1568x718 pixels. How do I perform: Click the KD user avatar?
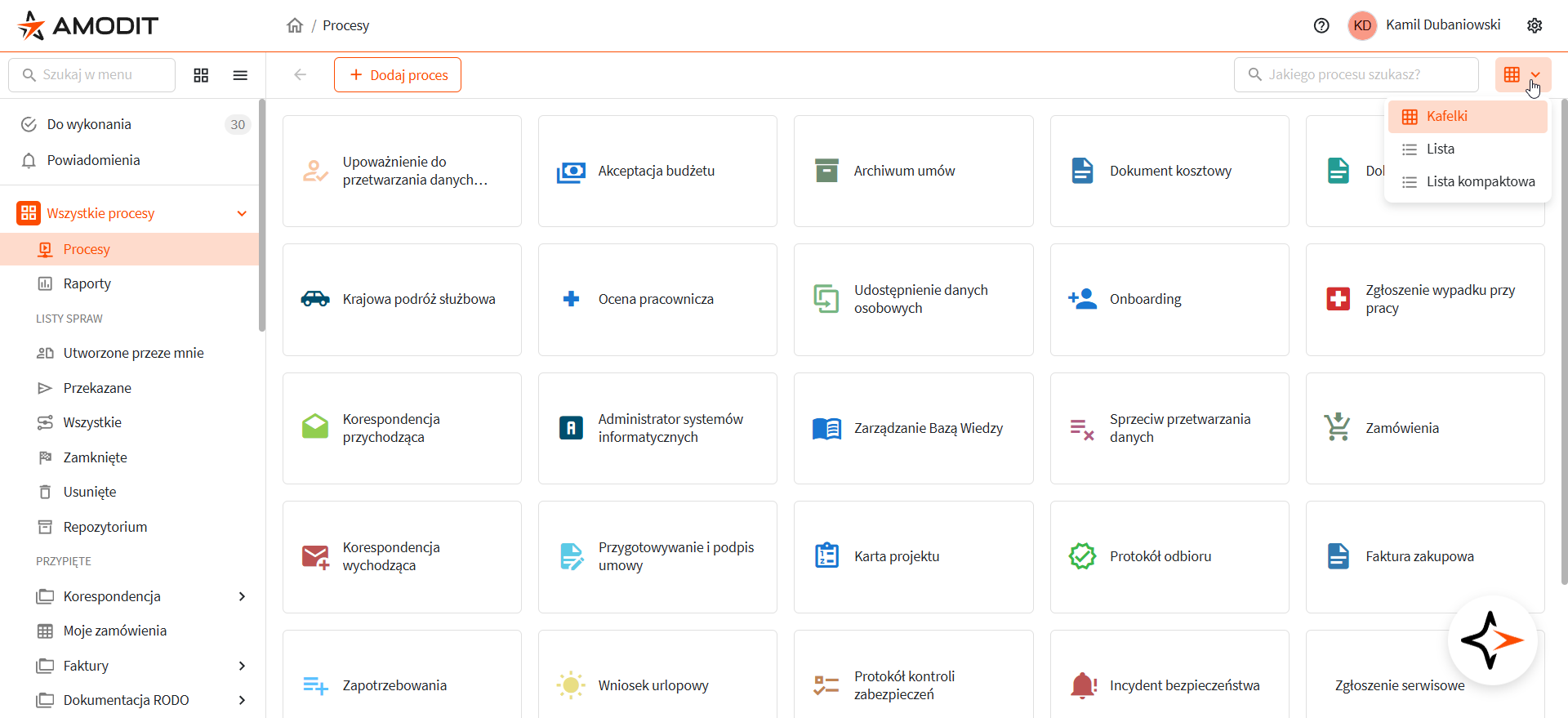1362,25
